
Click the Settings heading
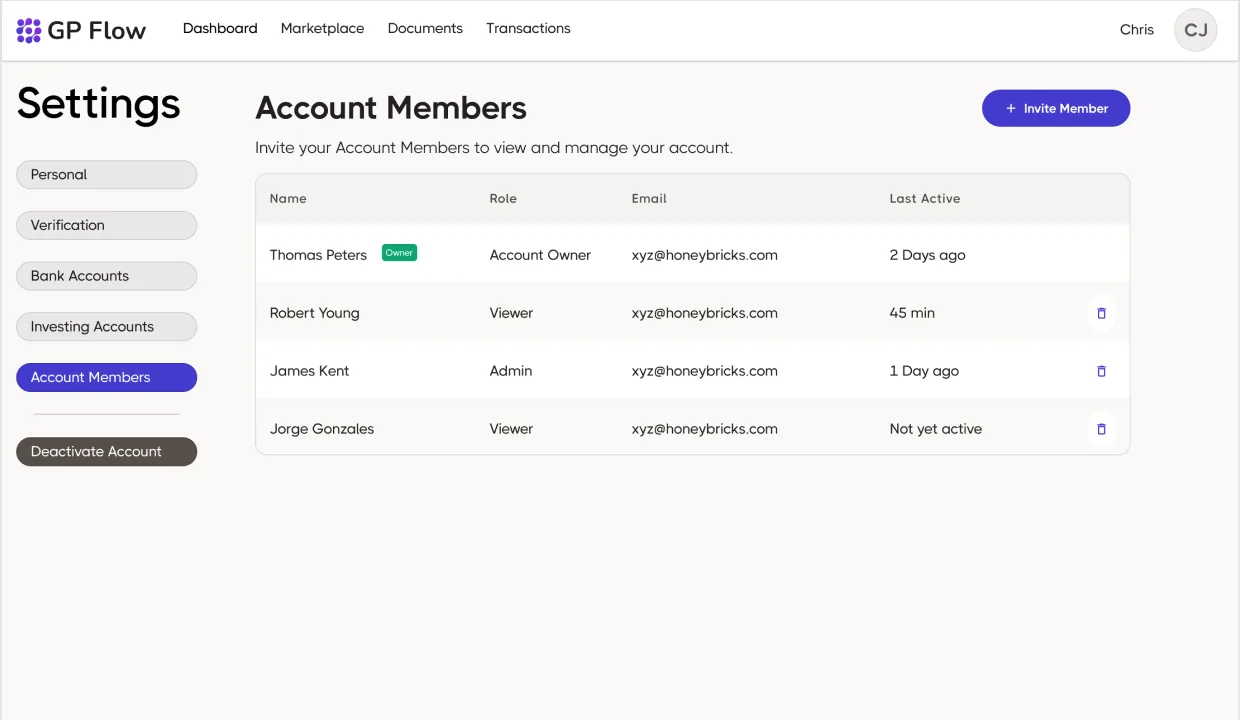coord(99,103)
